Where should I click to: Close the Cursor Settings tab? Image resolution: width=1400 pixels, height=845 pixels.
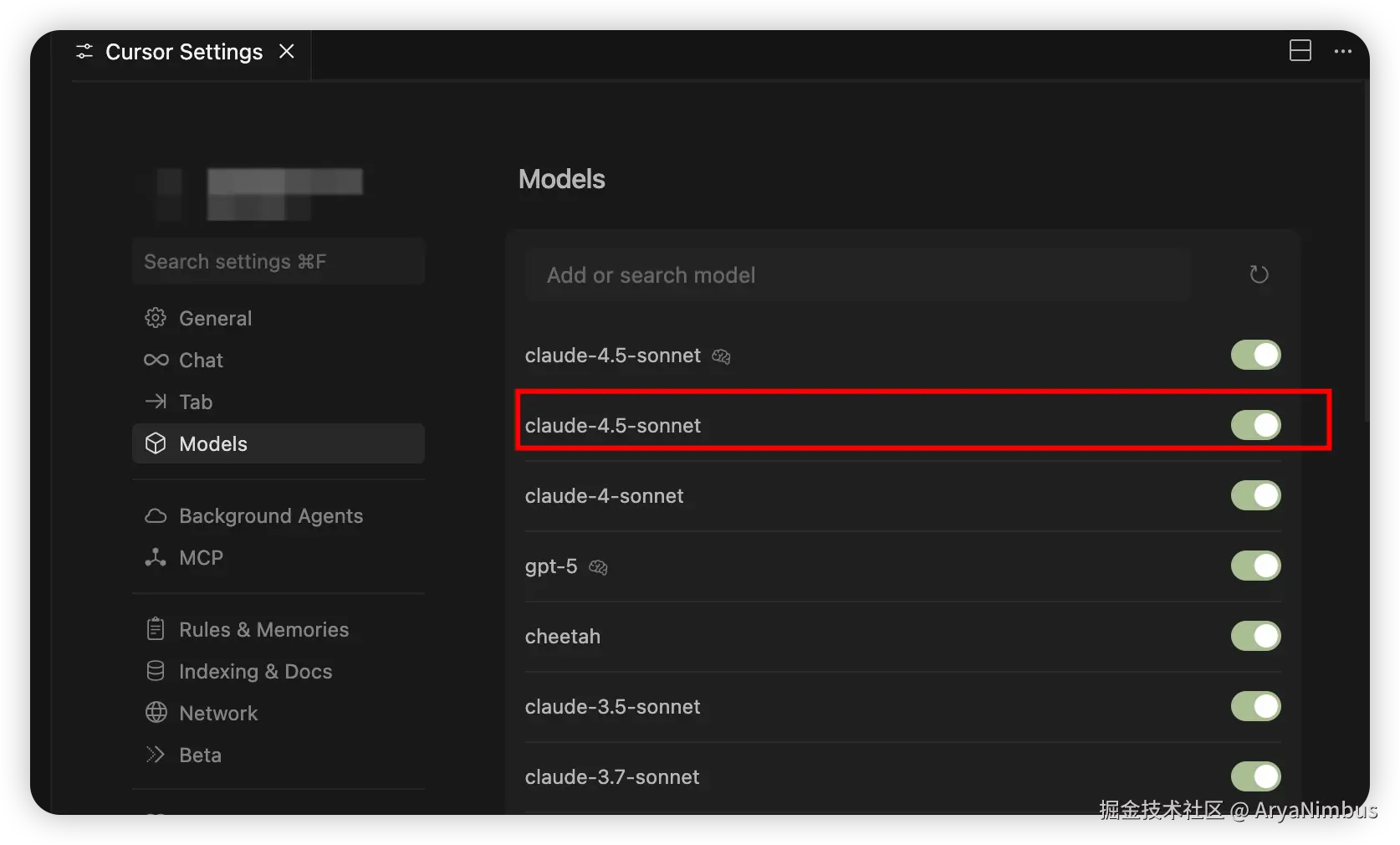[287, 51]
